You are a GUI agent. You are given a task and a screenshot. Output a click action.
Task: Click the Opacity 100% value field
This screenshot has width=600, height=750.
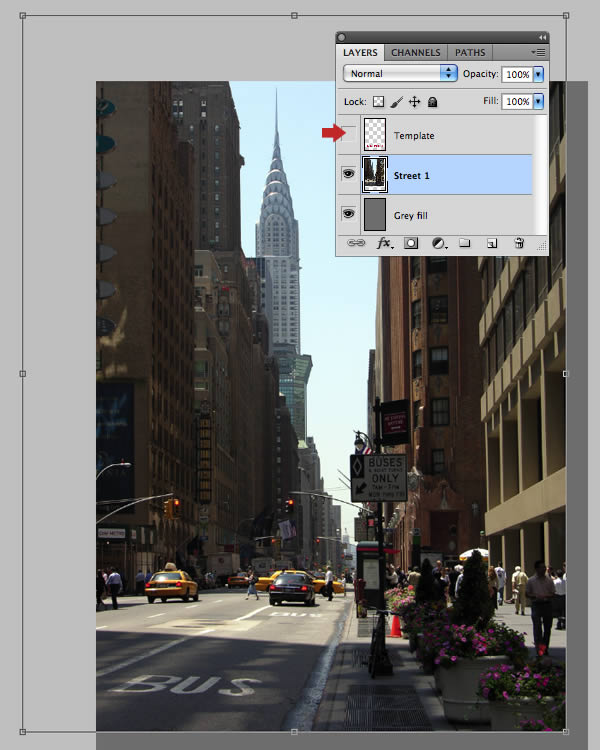coord(517,75)
